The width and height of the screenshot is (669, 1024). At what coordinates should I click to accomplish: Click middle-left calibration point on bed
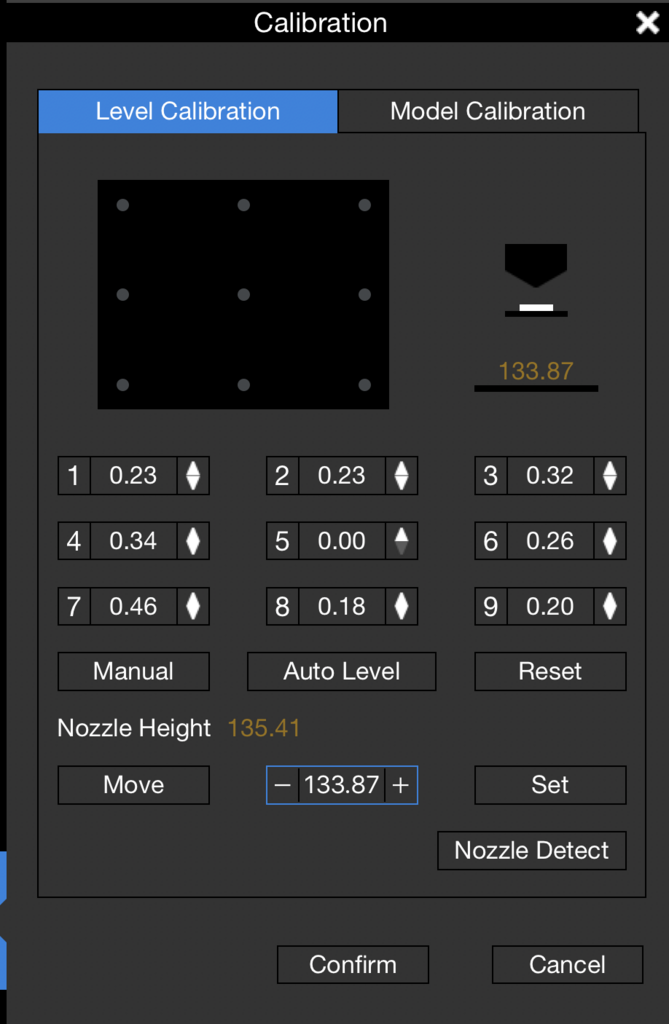pos(122,295)
